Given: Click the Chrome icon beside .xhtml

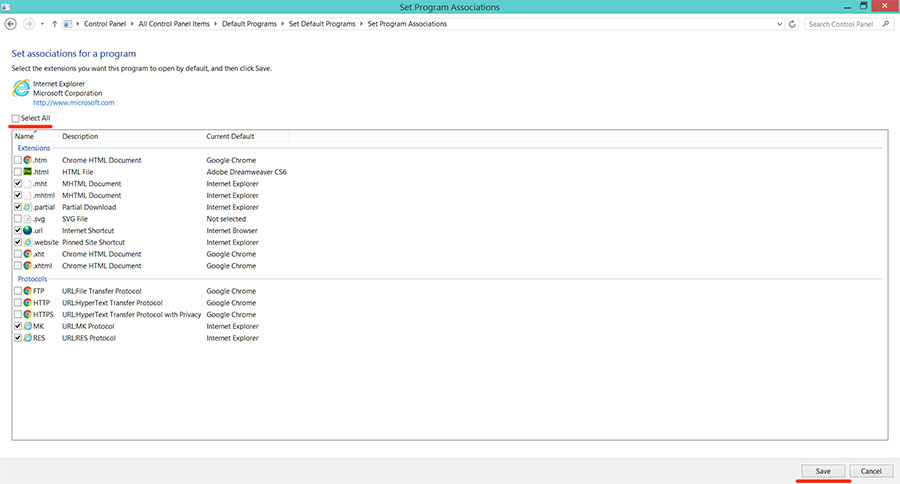Looking at the screenshot, I should tap(28, 266).
